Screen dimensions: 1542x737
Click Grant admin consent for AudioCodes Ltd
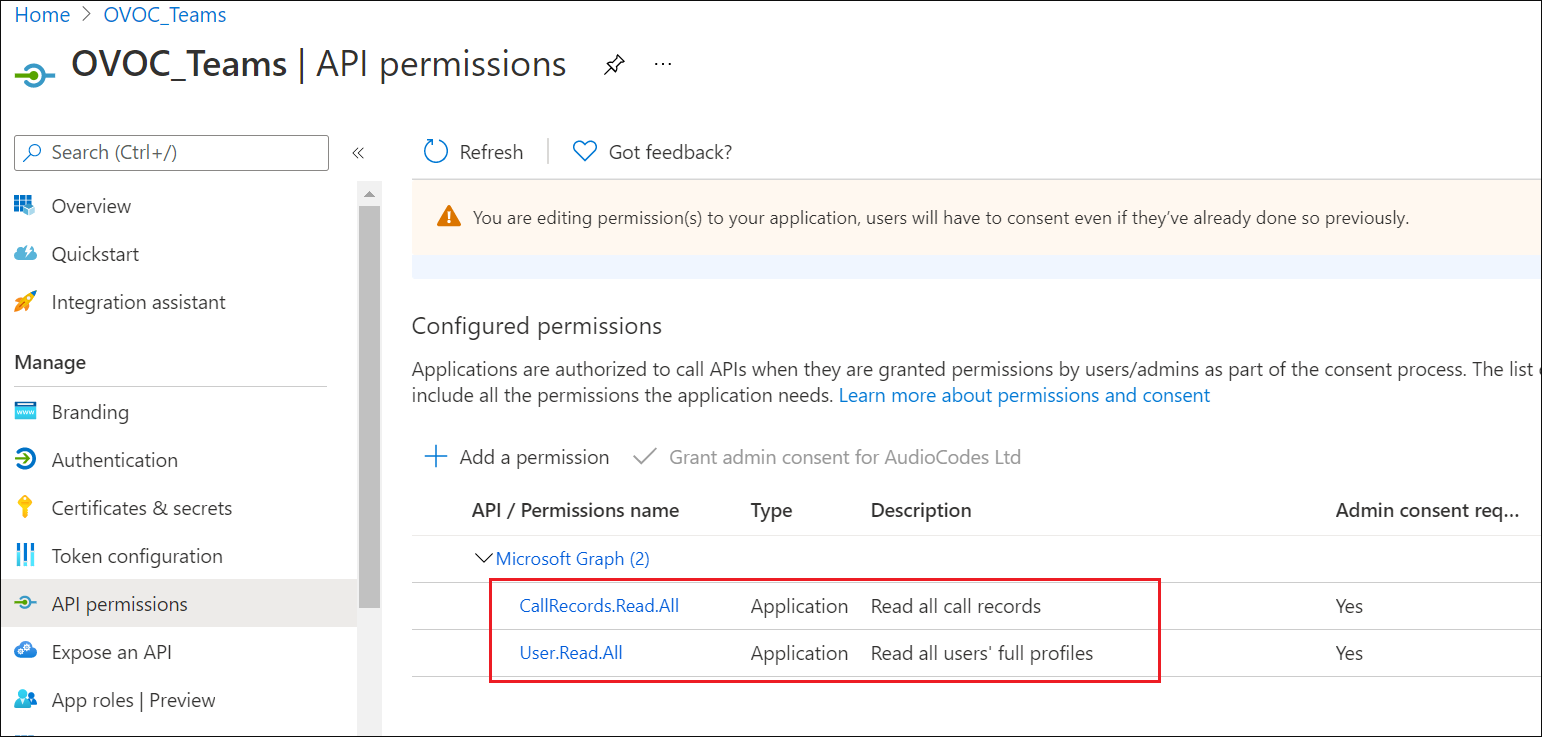pos(828,457)
